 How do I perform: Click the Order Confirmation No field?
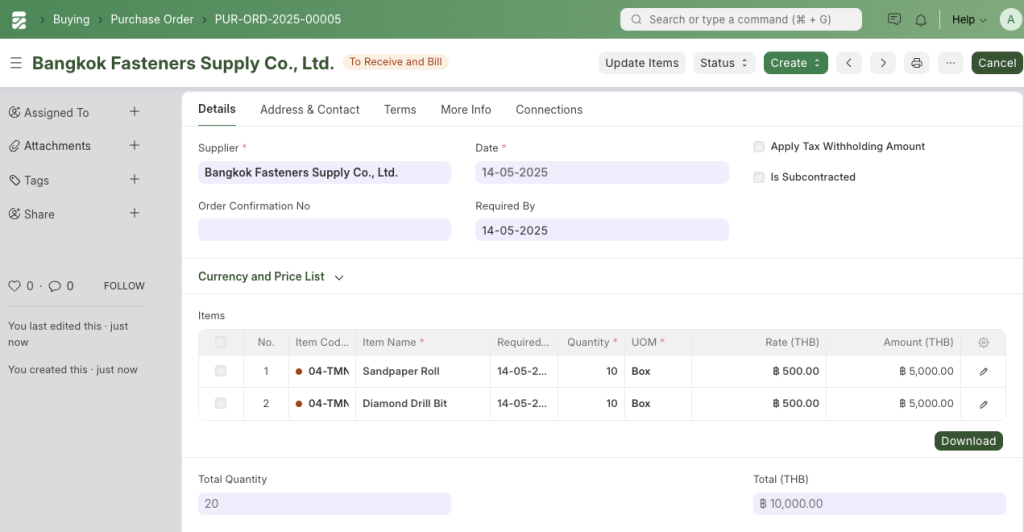[x=324, y=230]
